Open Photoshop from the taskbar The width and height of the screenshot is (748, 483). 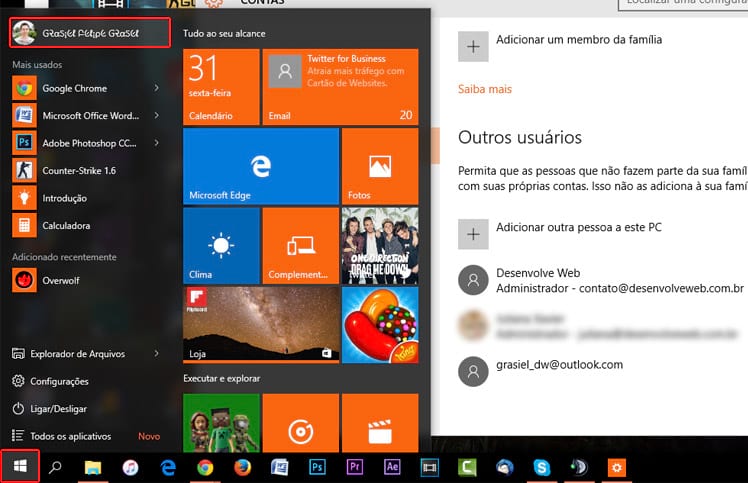tap(317, 467)
